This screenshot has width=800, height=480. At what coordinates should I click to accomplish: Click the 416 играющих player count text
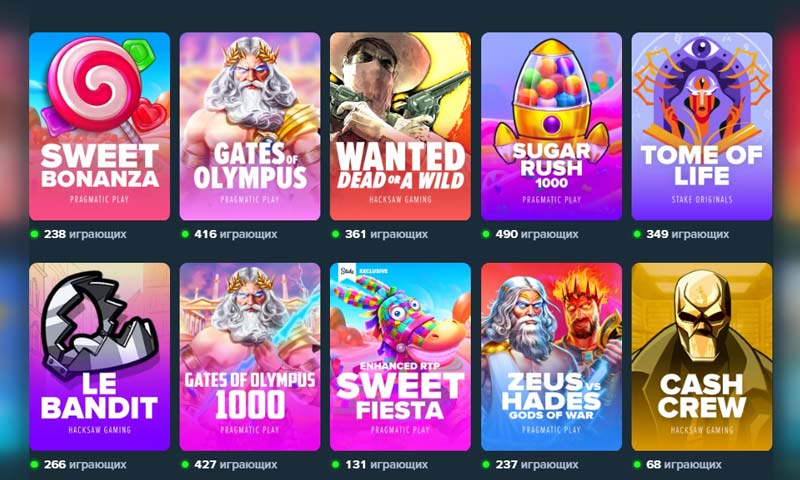(x=236, y=234)
